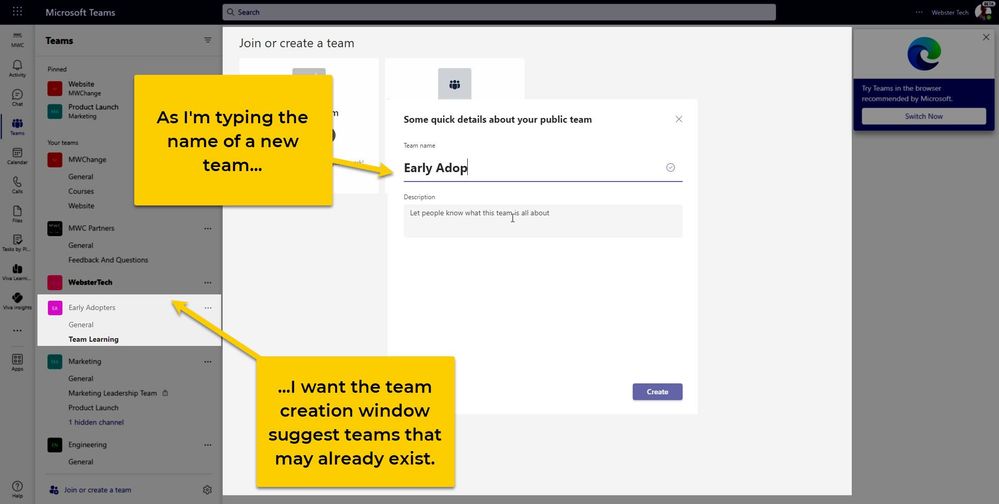Collapse the Pinned section
999x504 pixels.
[57, 69]
